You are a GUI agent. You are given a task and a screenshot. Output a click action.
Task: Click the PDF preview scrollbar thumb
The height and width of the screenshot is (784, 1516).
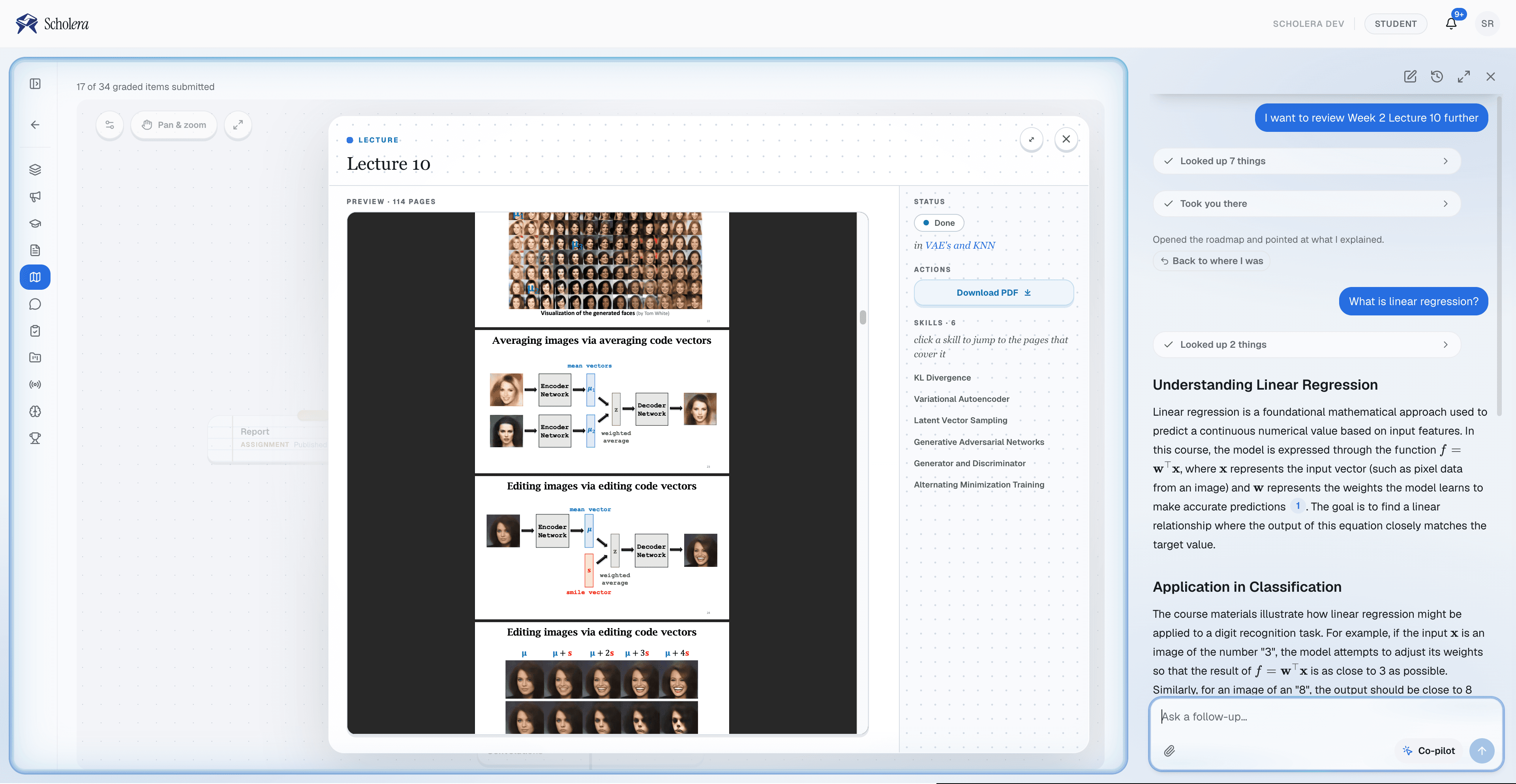pyautogui.click(x=862, y=317)
